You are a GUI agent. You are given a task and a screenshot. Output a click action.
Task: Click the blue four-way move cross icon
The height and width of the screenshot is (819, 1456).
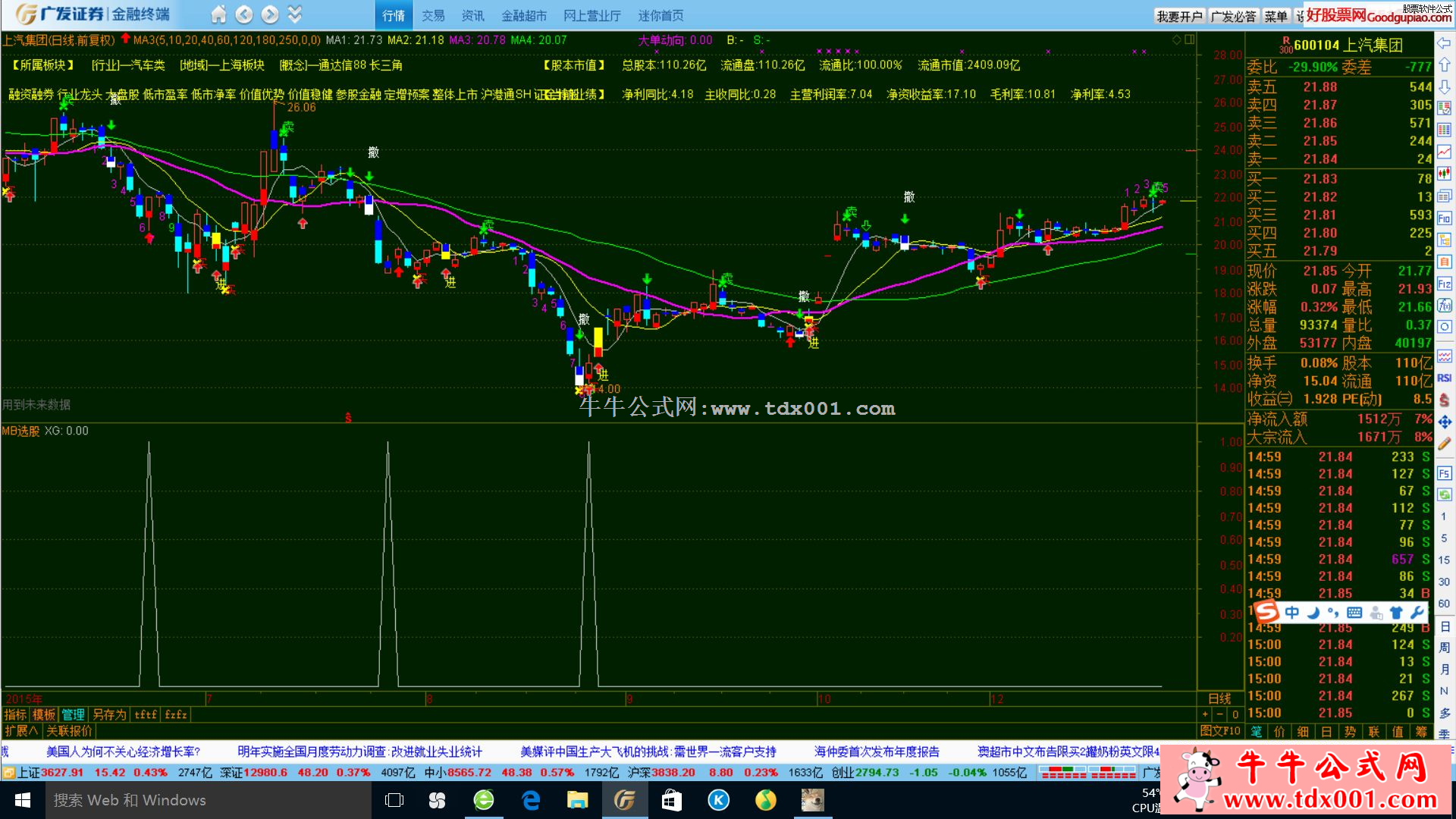point(1444,422)
